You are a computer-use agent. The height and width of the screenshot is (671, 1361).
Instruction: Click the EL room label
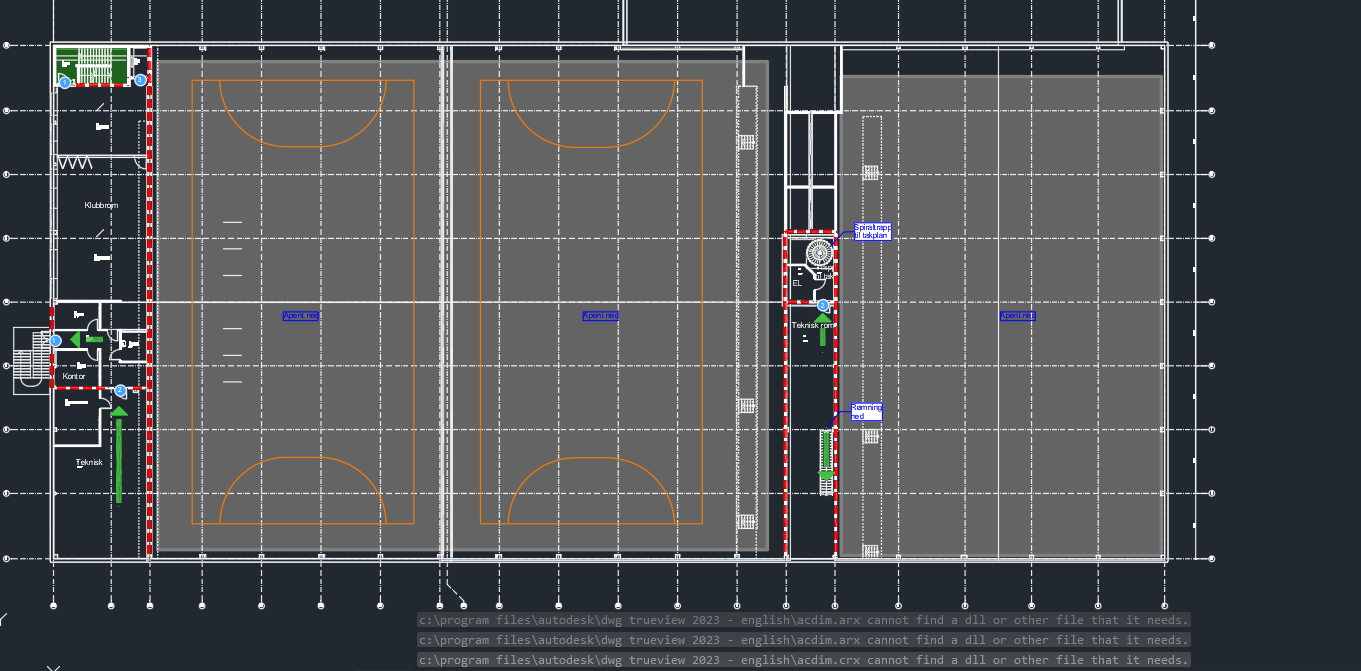[x=797, y=283]
